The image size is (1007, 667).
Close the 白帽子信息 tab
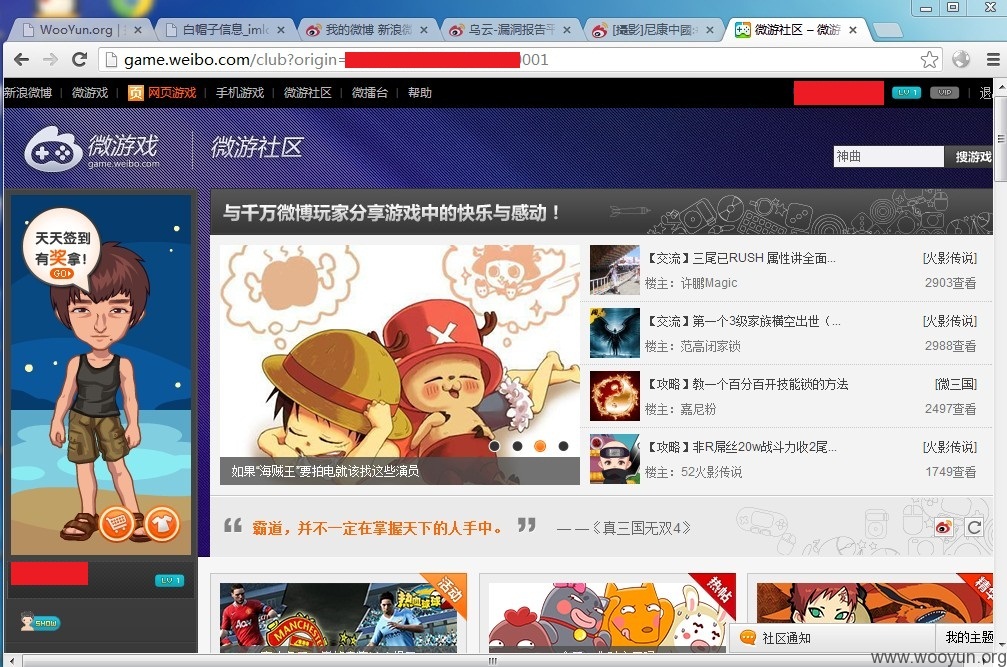click(x=281, y=30)
